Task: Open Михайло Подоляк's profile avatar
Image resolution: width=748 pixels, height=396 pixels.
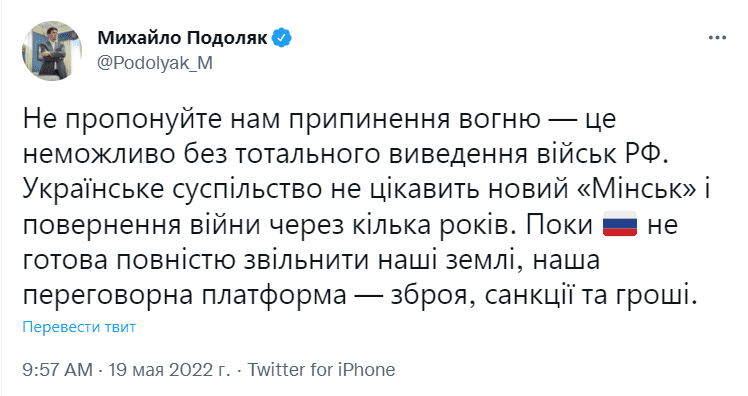Action: [52, 51]
